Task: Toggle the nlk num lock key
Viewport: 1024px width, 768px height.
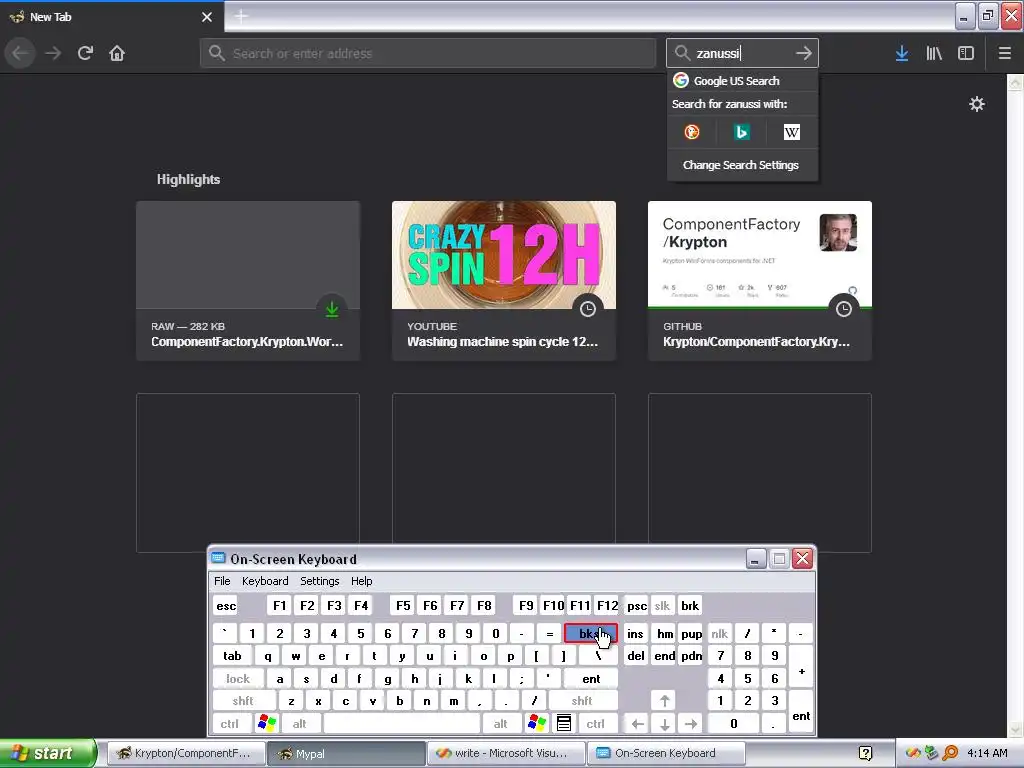Action: click(719, 633)
